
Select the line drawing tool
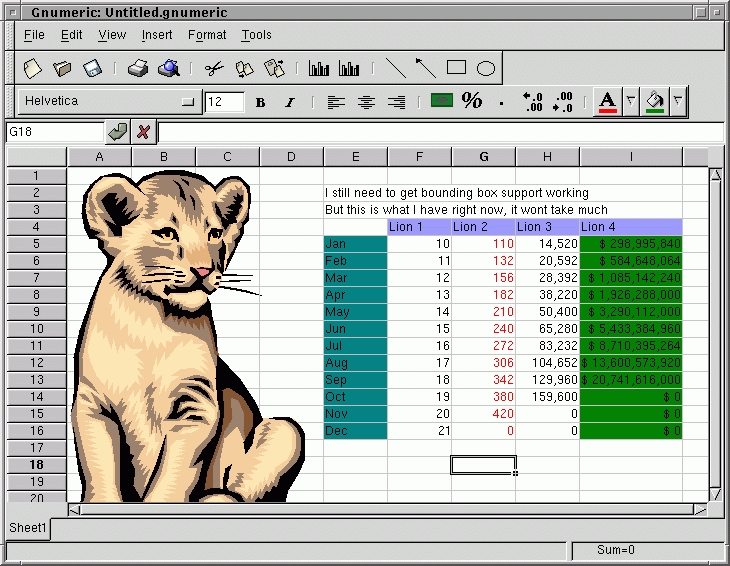396,68
